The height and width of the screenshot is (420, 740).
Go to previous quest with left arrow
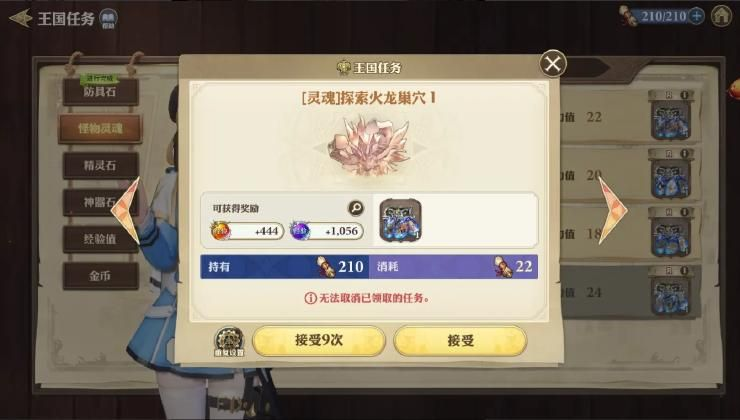(x=125, y=210)
